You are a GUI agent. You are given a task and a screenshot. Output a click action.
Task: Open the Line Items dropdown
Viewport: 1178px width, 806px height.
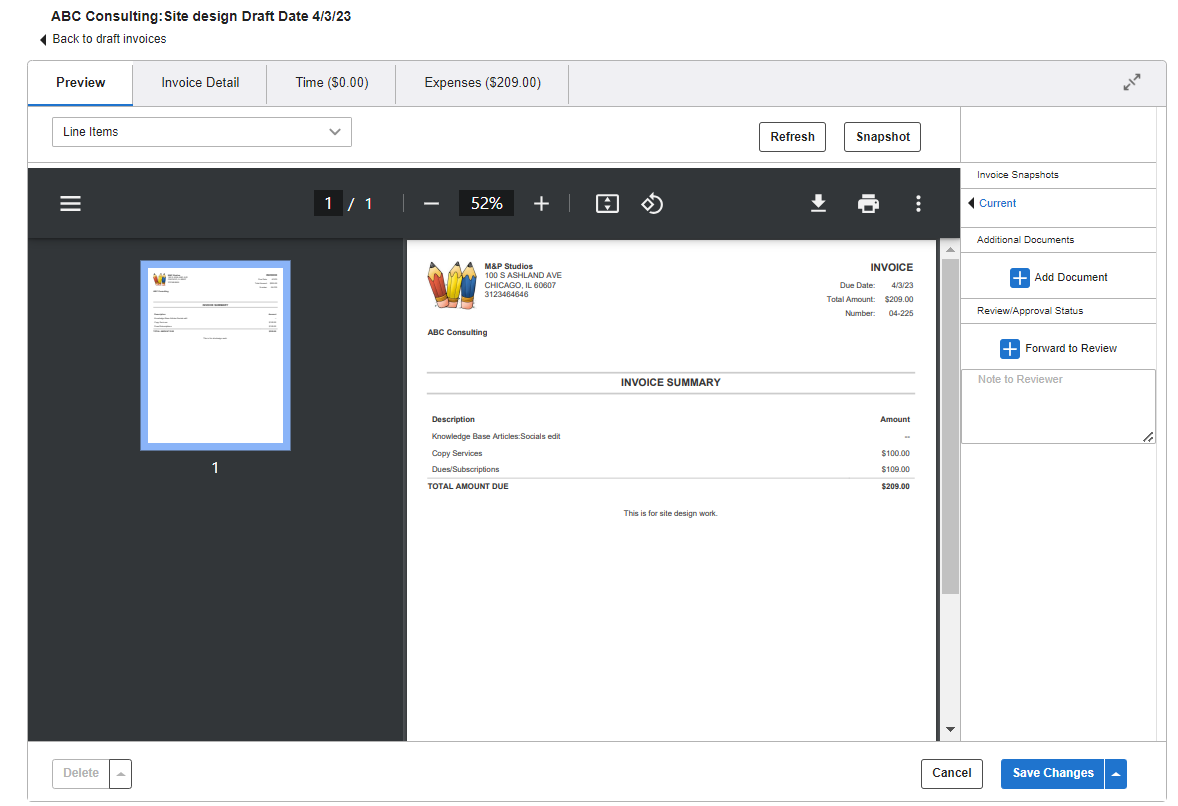tap(202, 132)
